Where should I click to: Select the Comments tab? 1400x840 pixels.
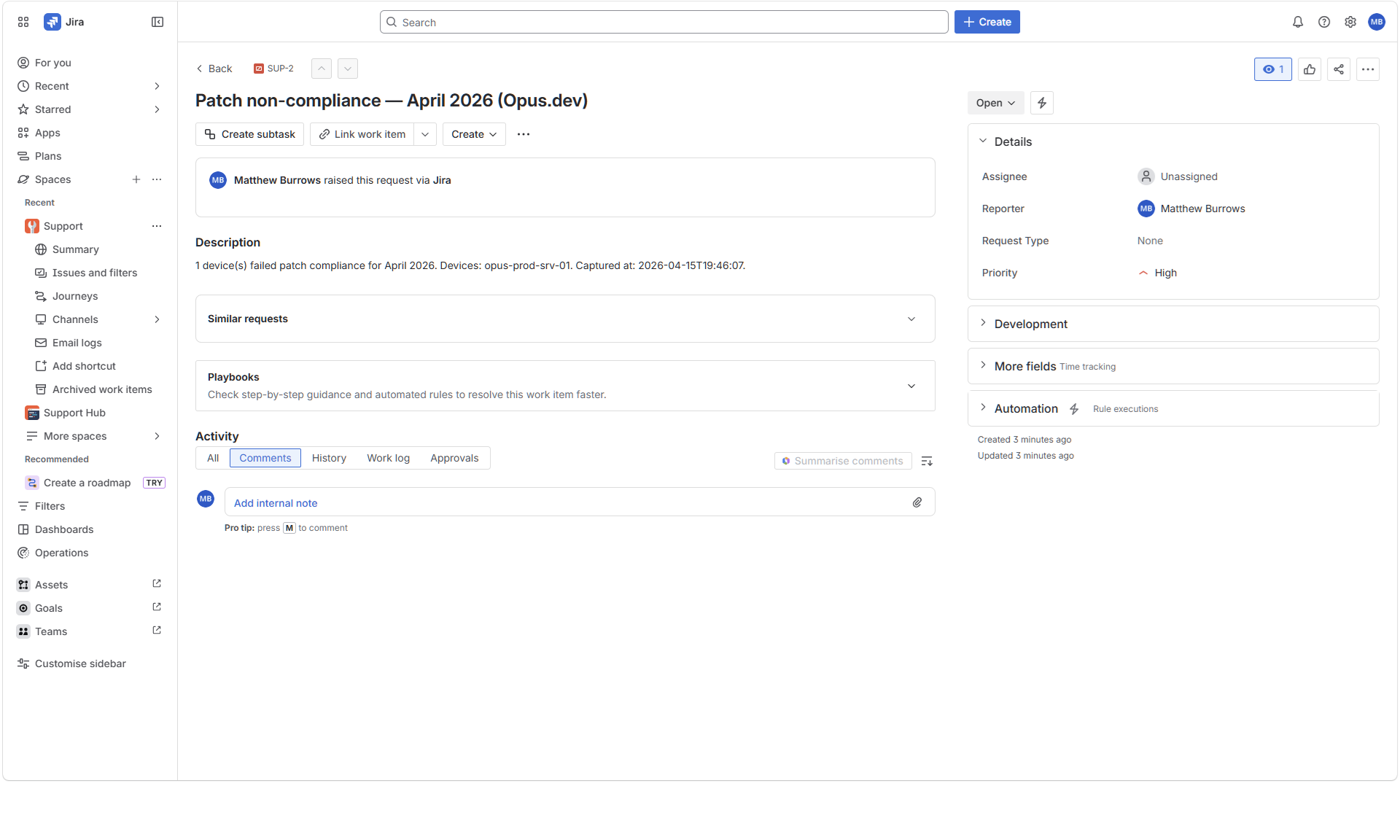point(265,458)
